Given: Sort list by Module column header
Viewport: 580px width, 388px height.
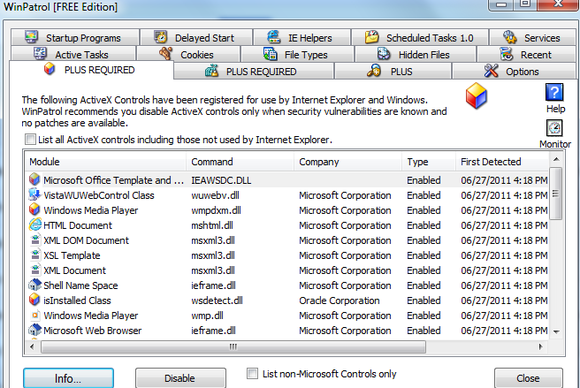Looking at the screenshot, I should tap(106, 162).
